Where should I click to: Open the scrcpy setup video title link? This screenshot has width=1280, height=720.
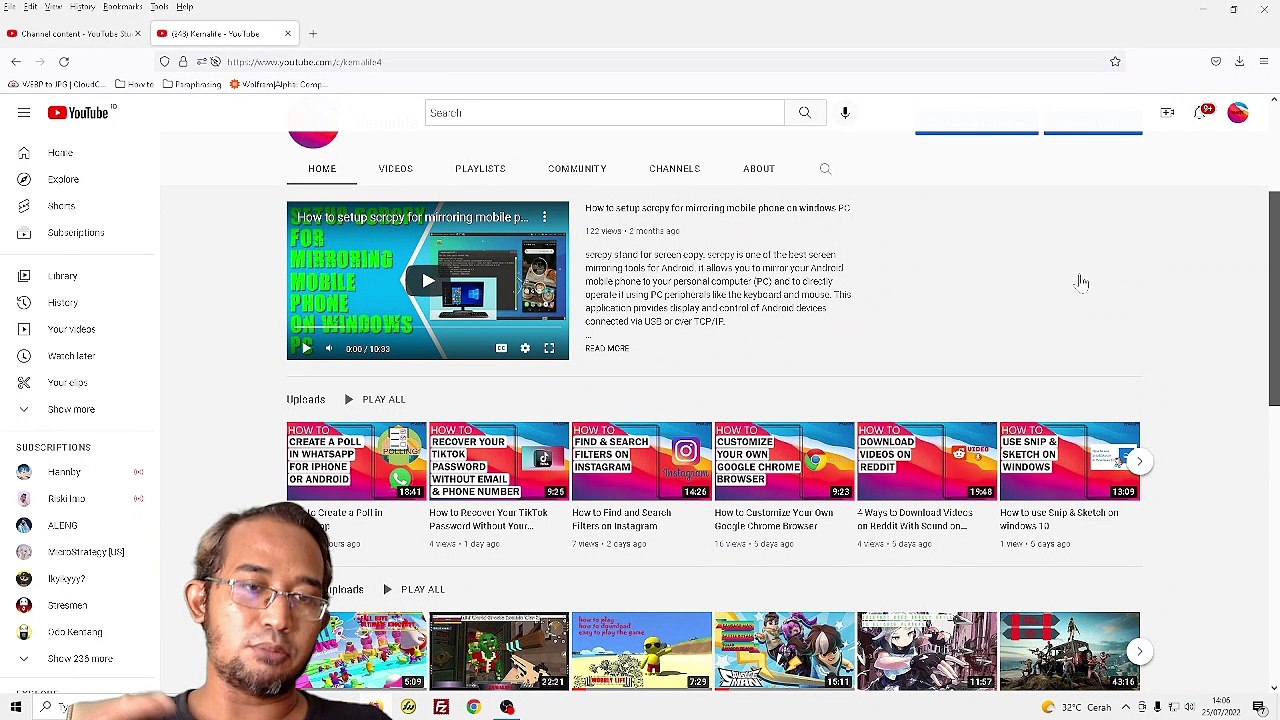pos(718,208)
